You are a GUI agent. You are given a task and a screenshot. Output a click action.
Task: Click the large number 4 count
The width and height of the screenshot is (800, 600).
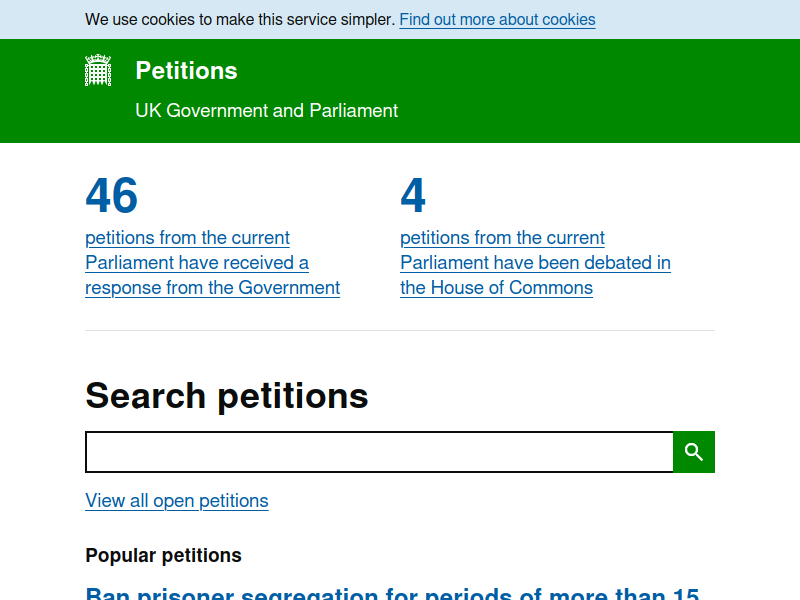[x=413, y=195]
